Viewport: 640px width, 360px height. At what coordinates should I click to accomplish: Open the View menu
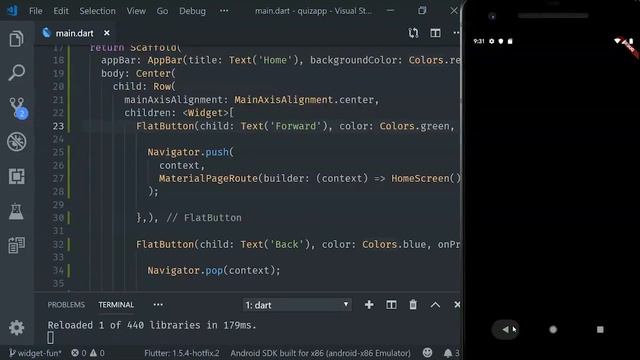[x=136, y=11]
